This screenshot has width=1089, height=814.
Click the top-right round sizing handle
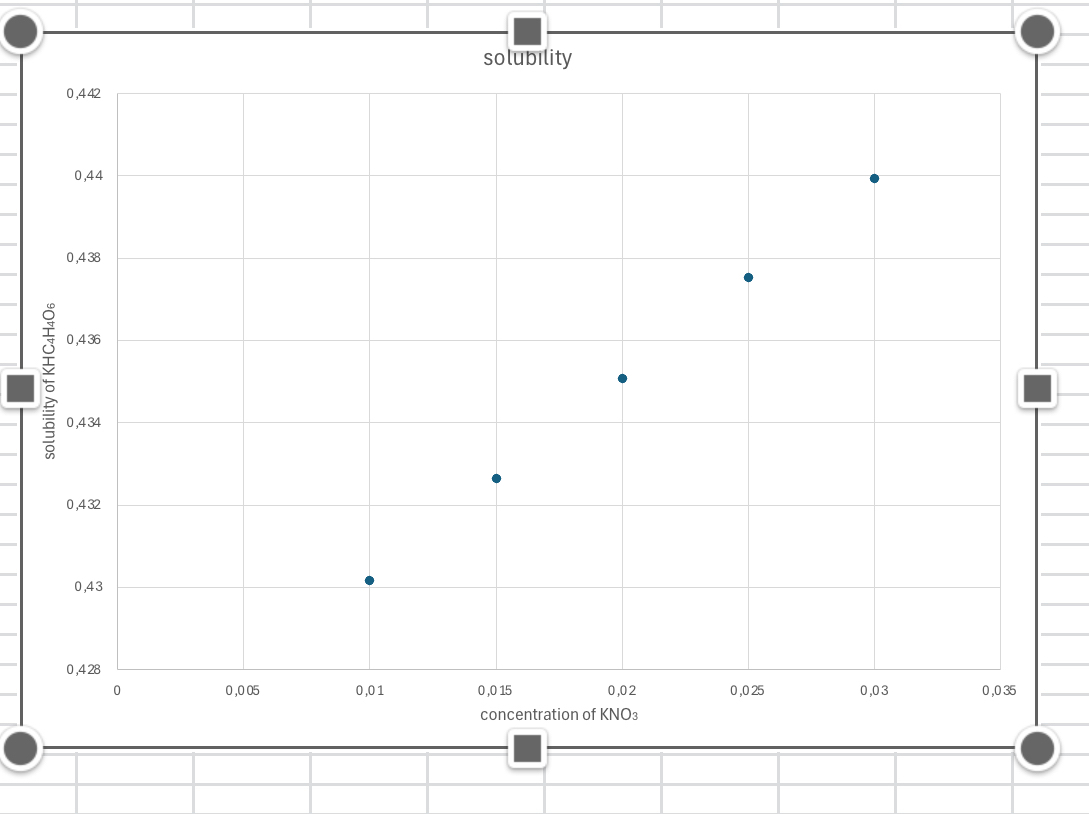tap(1036, 31)
